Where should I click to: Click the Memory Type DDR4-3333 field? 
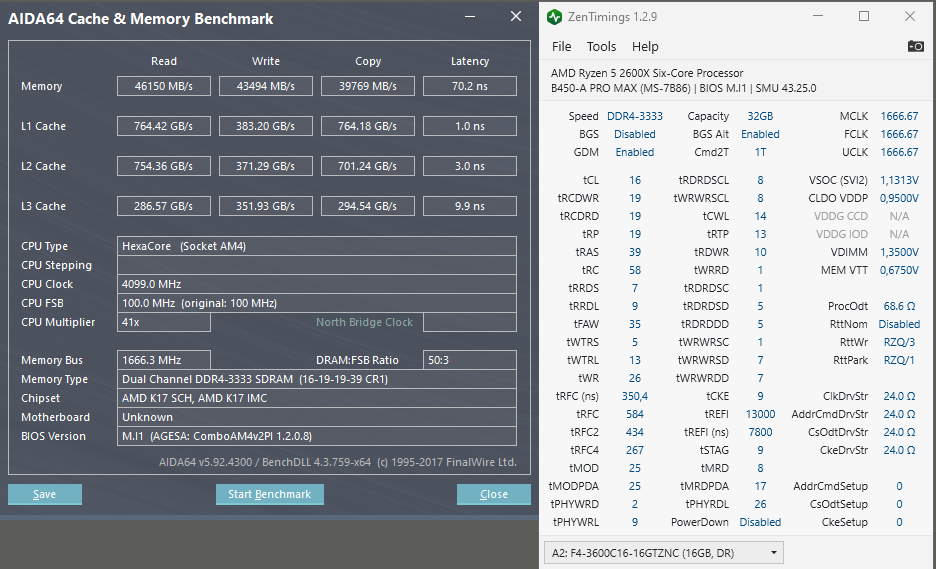(x=316, y=379)
